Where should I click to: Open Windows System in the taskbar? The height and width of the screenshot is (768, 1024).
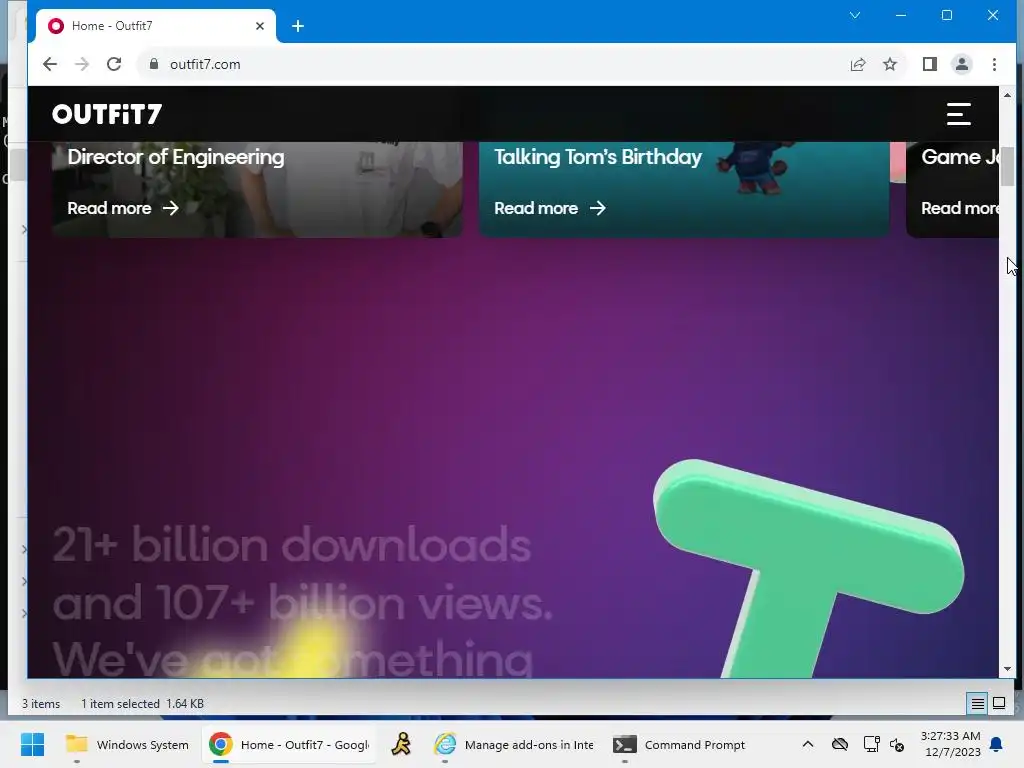(127, 744)
